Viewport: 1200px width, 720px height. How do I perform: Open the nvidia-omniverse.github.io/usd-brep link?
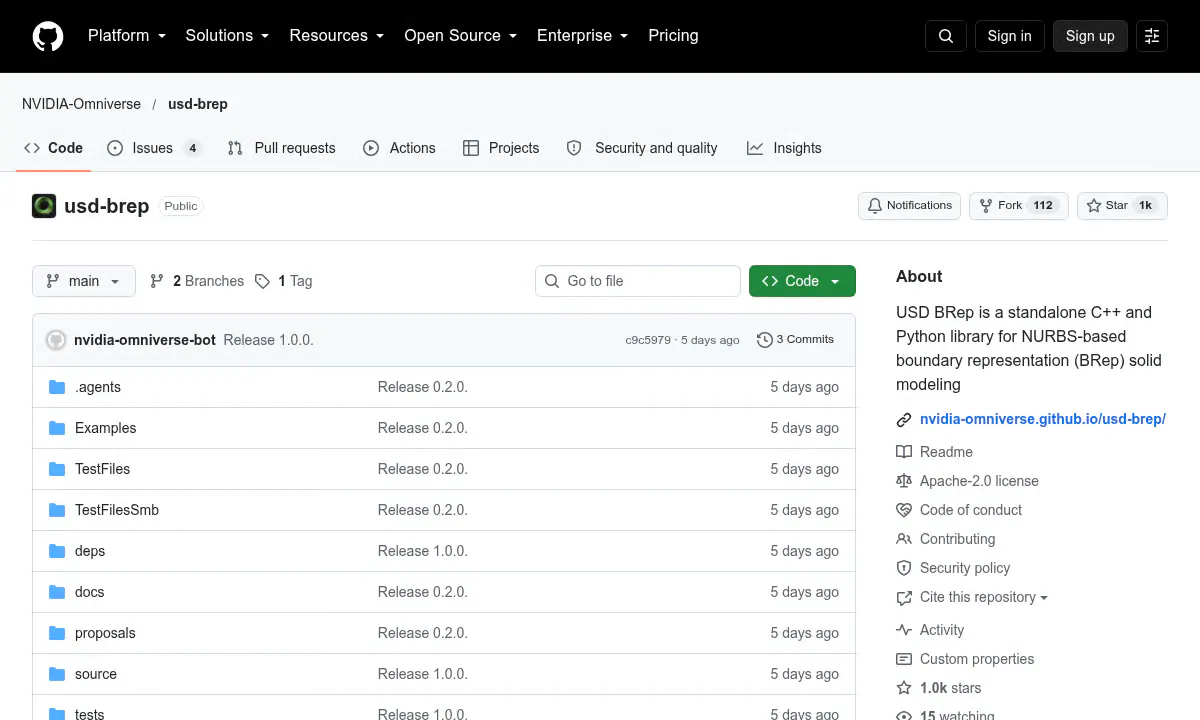1043,419
